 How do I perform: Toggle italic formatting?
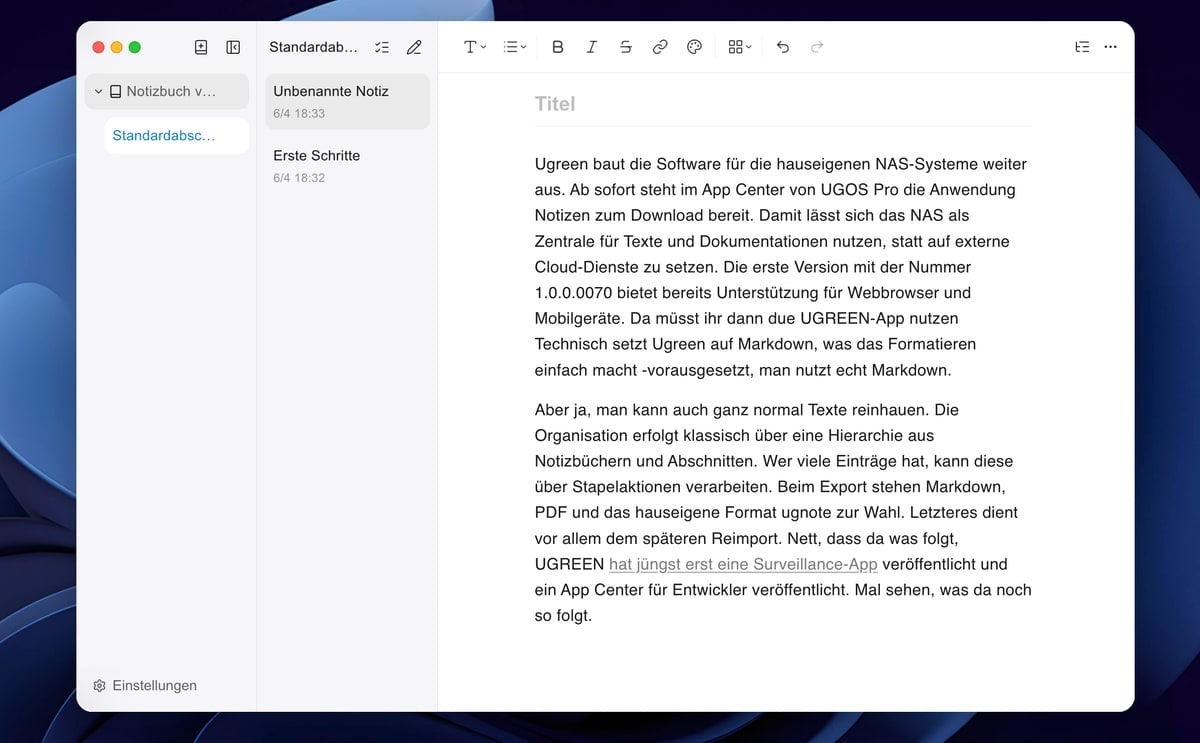click(592, 47)
